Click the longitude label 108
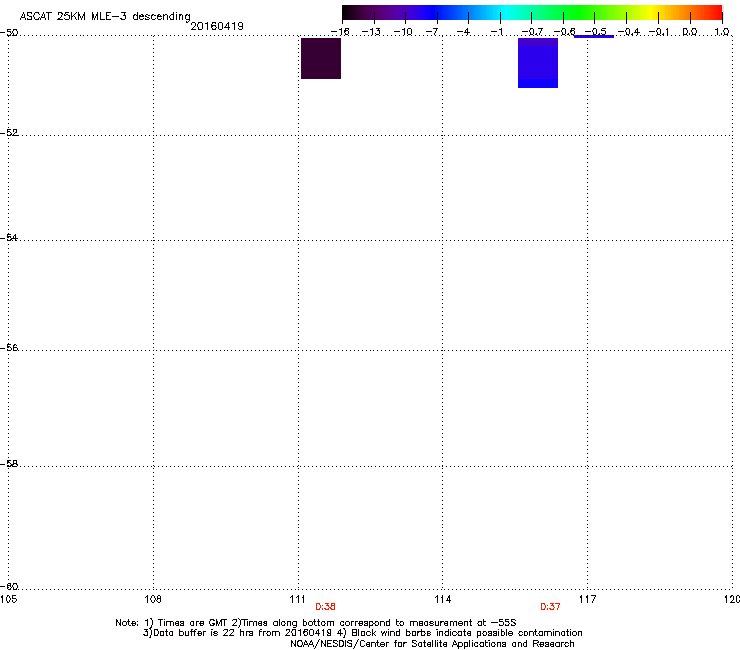Image resolution: width=740 pixels, height=650 pixels. (153, 599)
